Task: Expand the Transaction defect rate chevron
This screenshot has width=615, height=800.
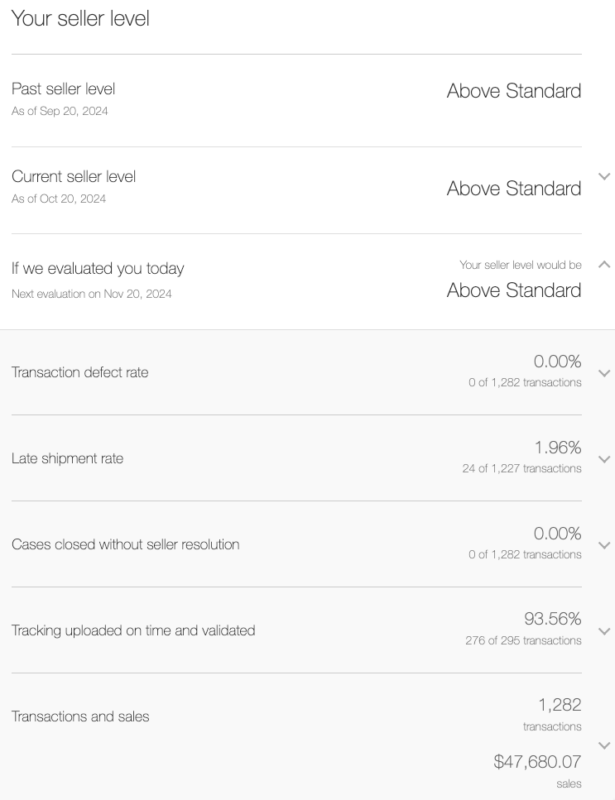Action: 602,373
